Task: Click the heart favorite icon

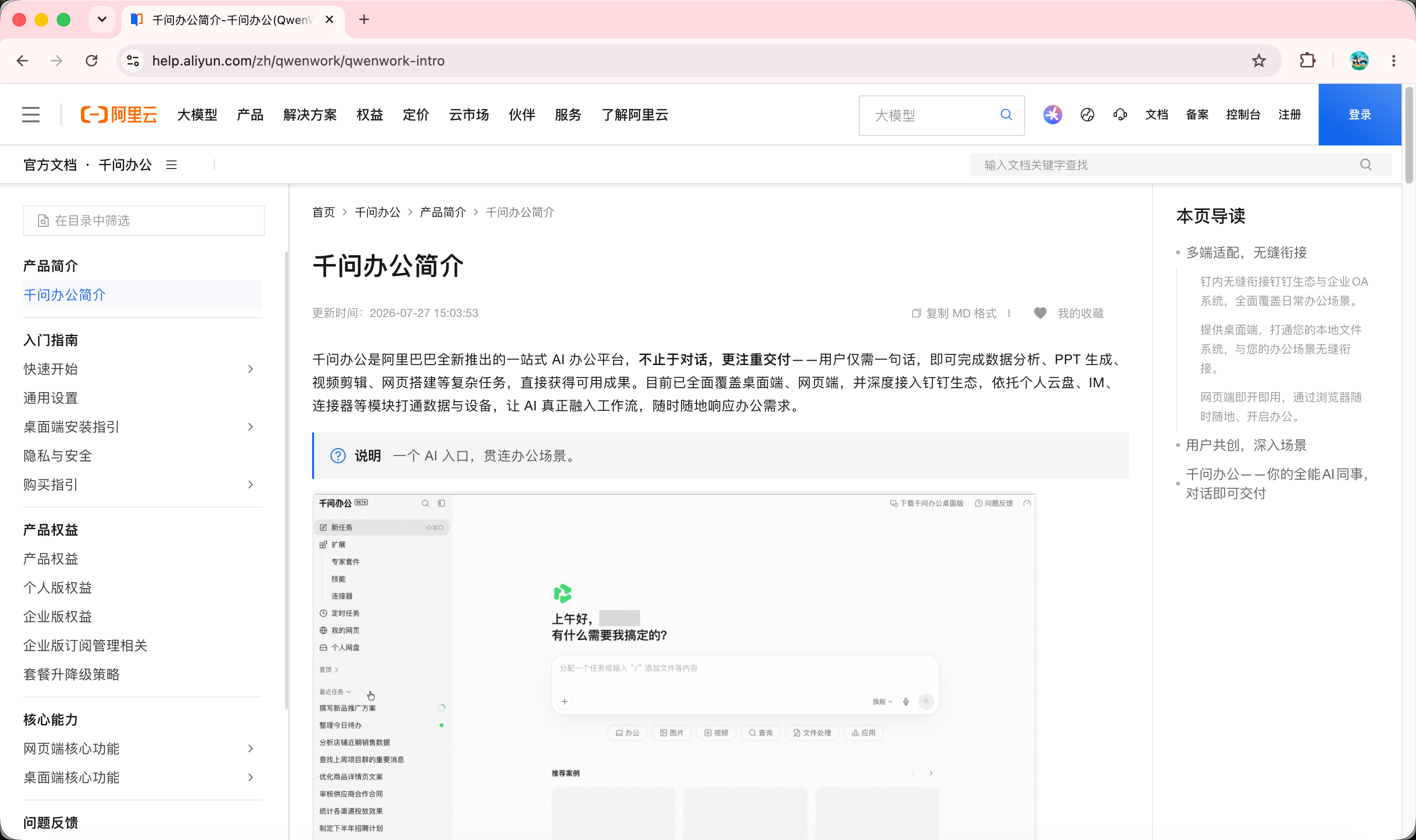Action: 1040,313
